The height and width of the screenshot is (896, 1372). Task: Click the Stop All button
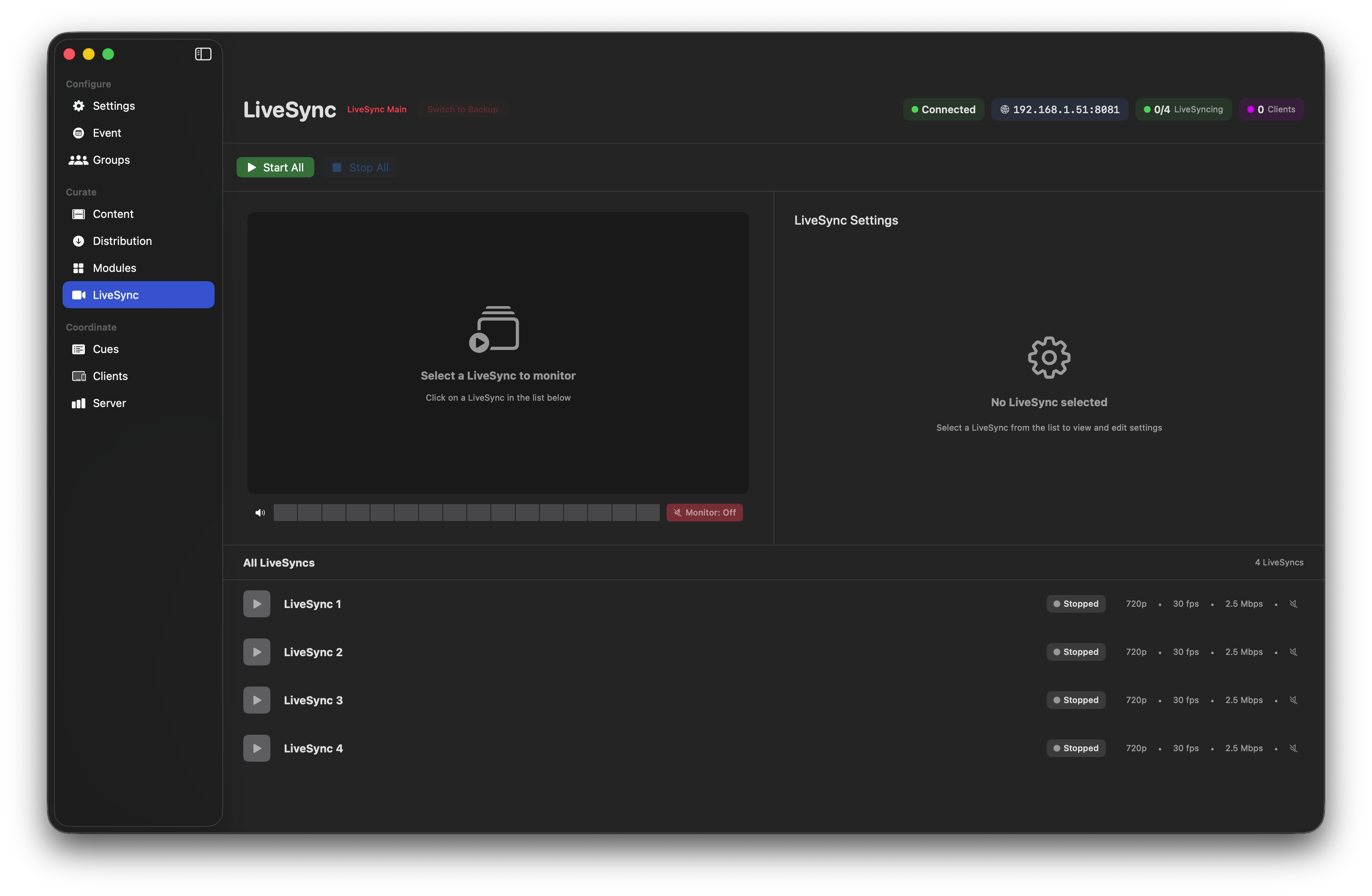pos(360,168)
